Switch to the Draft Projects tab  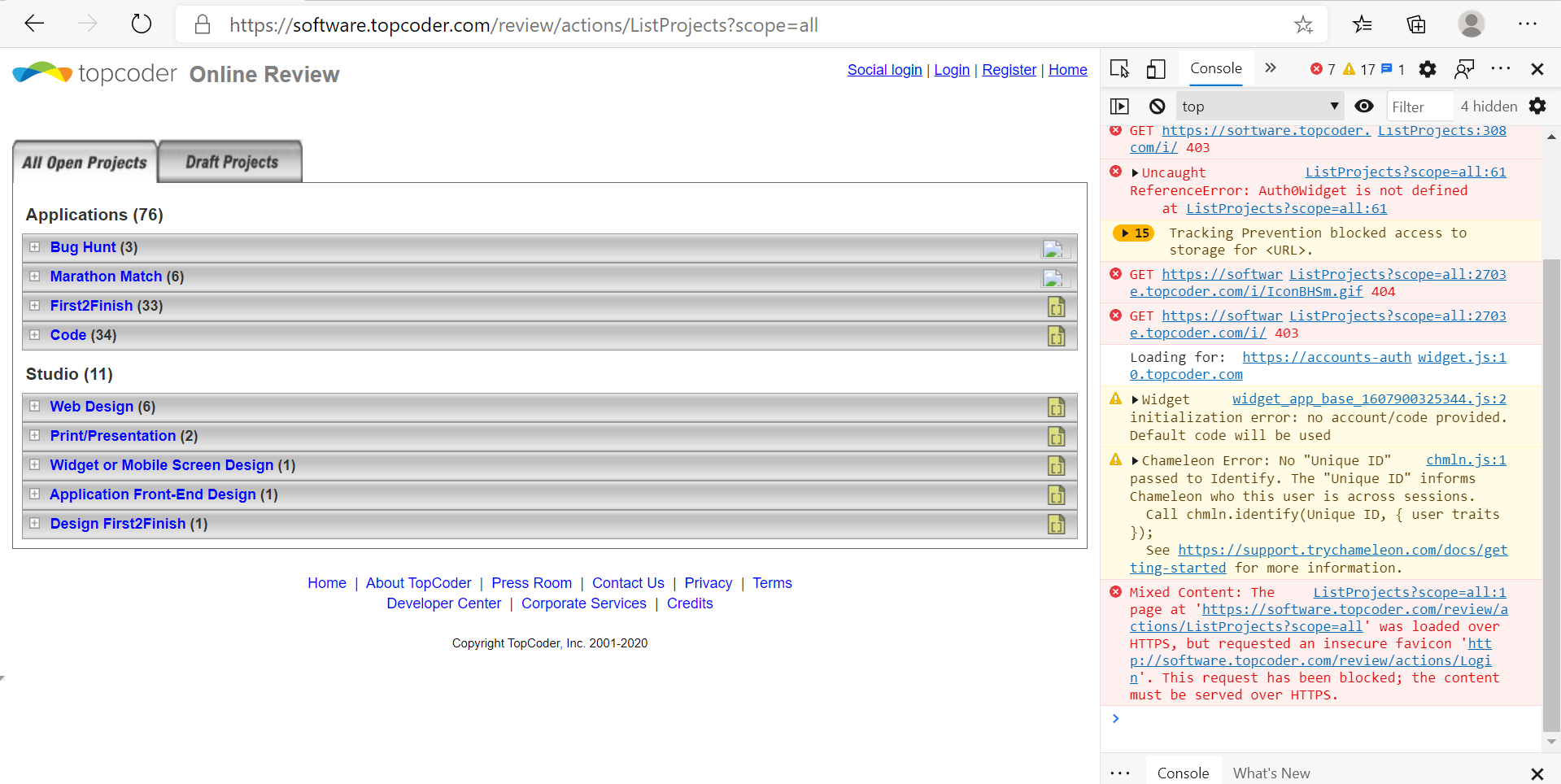coord(229,161)
